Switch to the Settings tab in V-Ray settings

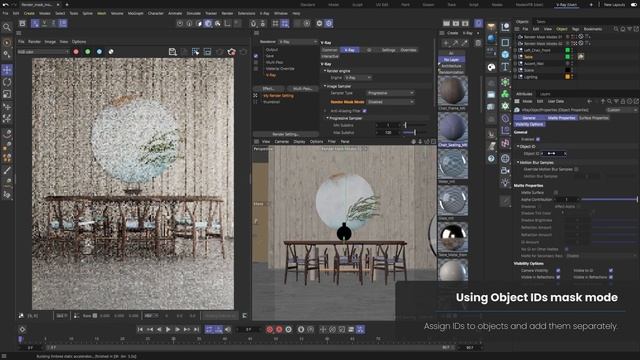coord(388,50)
